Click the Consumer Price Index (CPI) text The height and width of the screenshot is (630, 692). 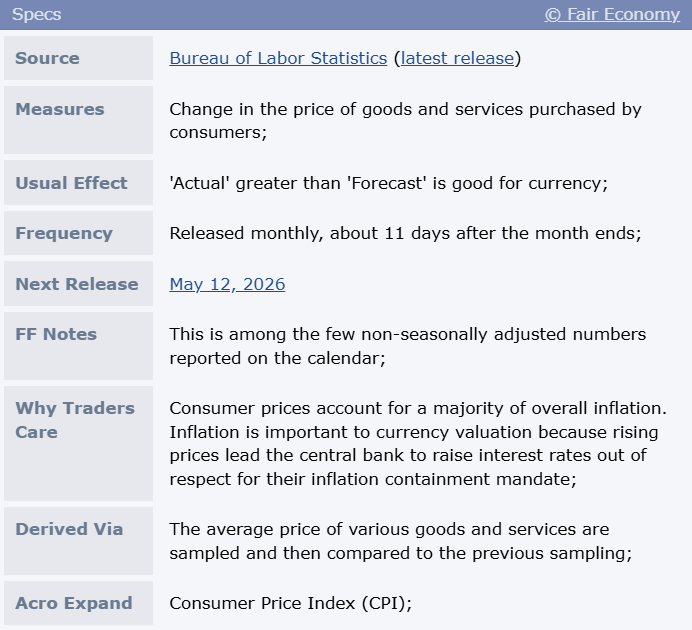pos(290,603)
